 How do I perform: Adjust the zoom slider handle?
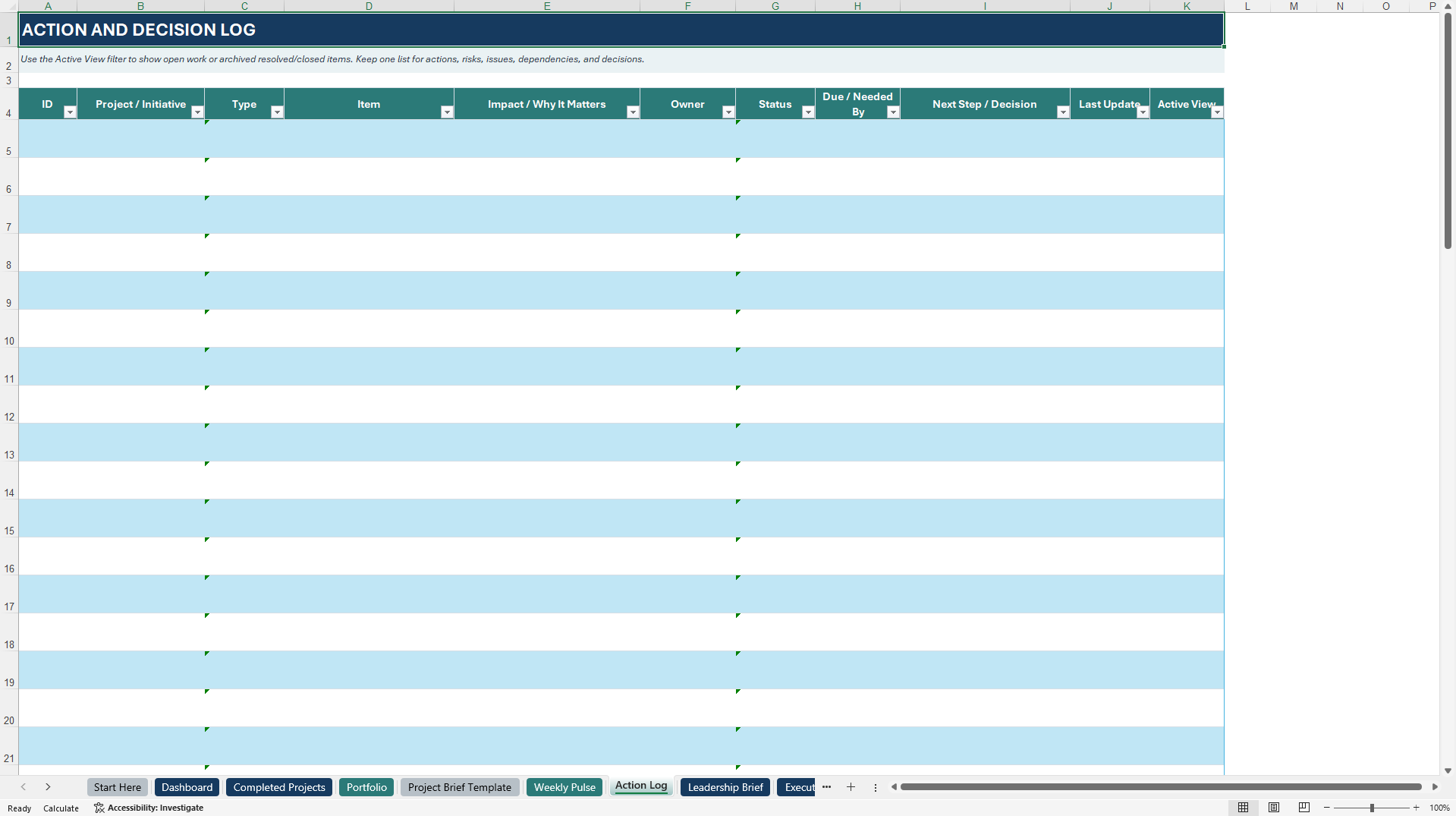click(1372, 808)
